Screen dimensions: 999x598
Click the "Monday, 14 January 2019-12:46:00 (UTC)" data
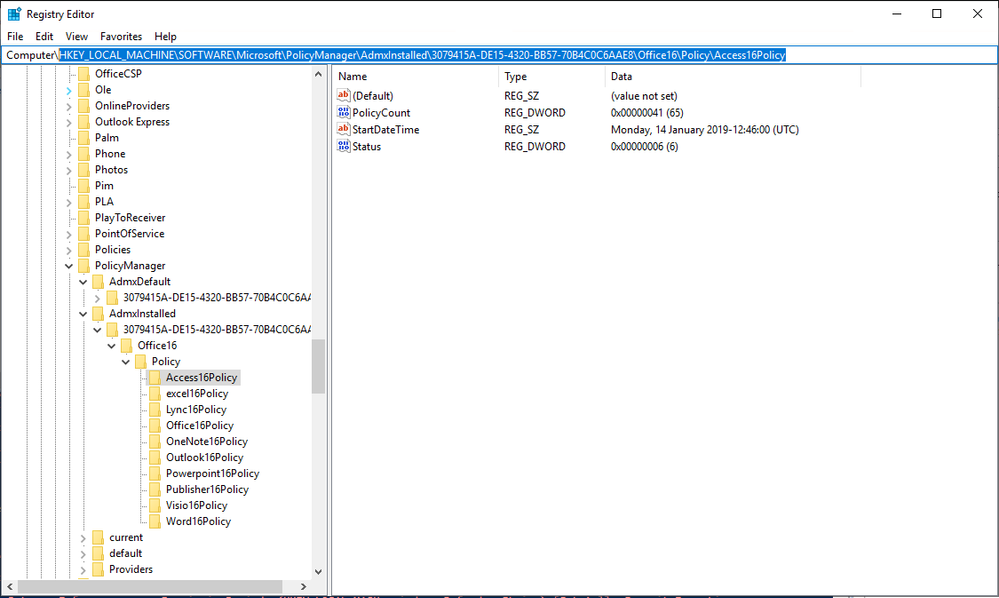705,129
